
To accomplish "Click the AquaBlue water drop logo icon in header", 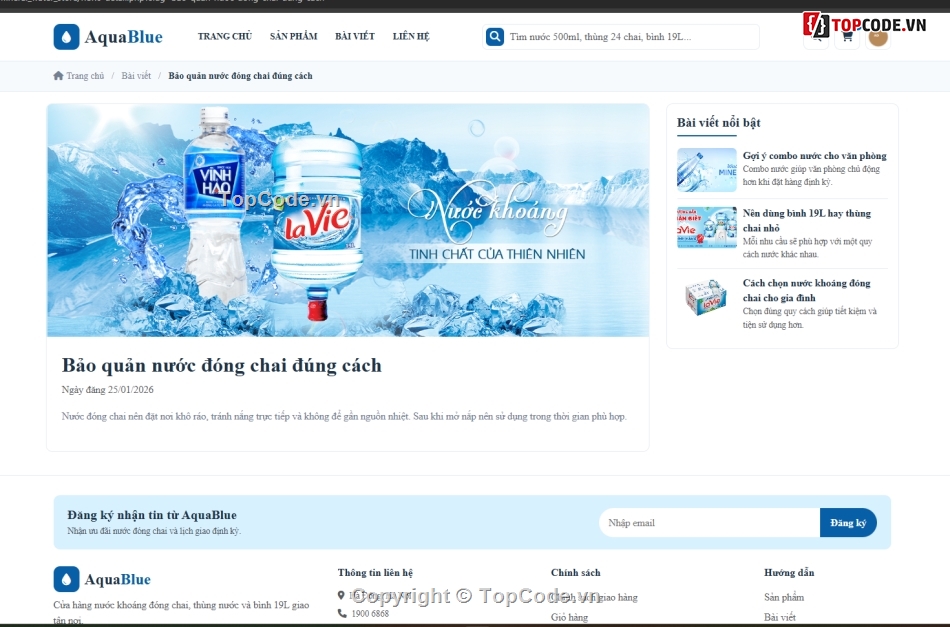I will pos(67,37).
